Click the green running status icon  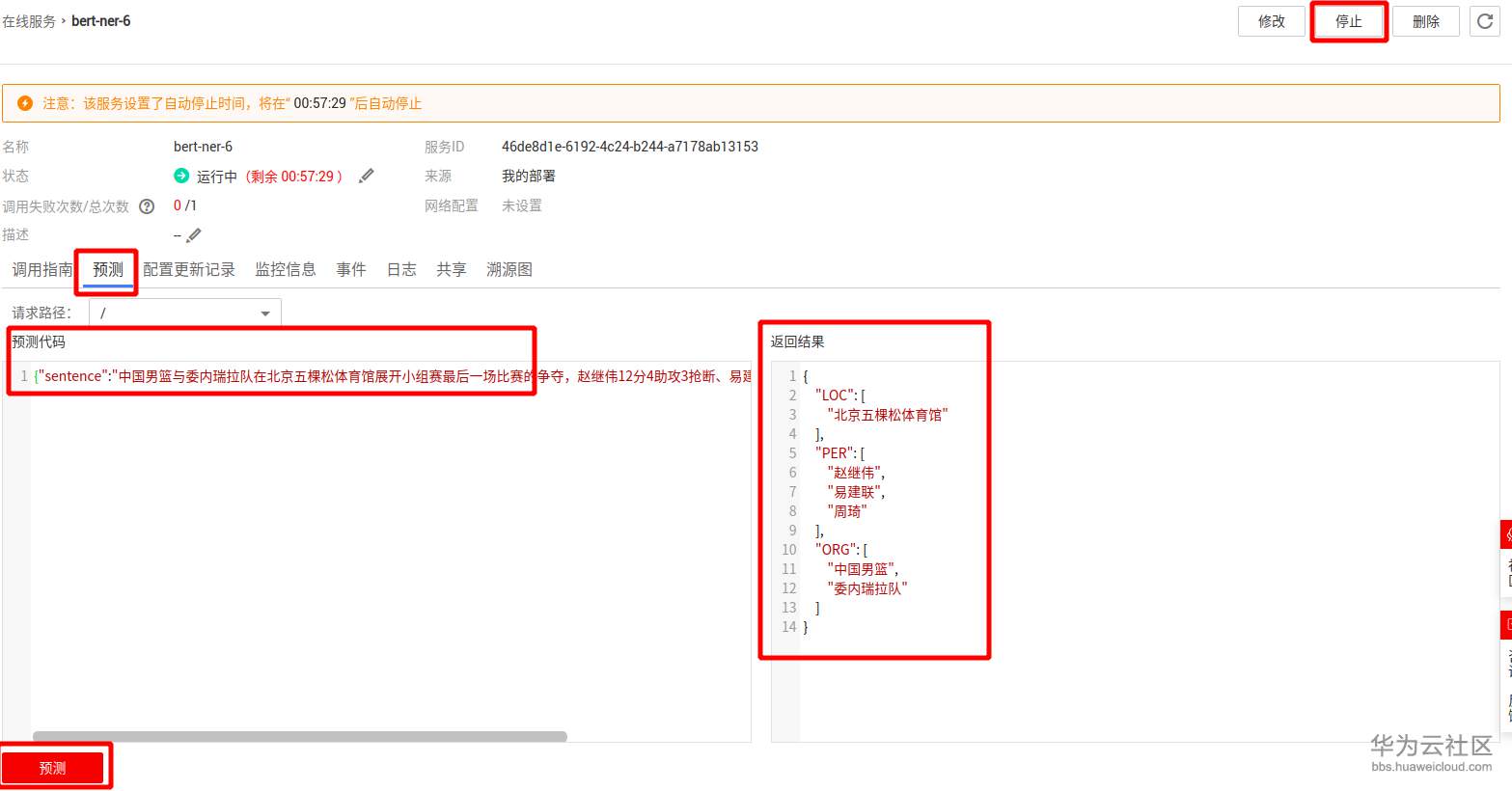[181, 176]
